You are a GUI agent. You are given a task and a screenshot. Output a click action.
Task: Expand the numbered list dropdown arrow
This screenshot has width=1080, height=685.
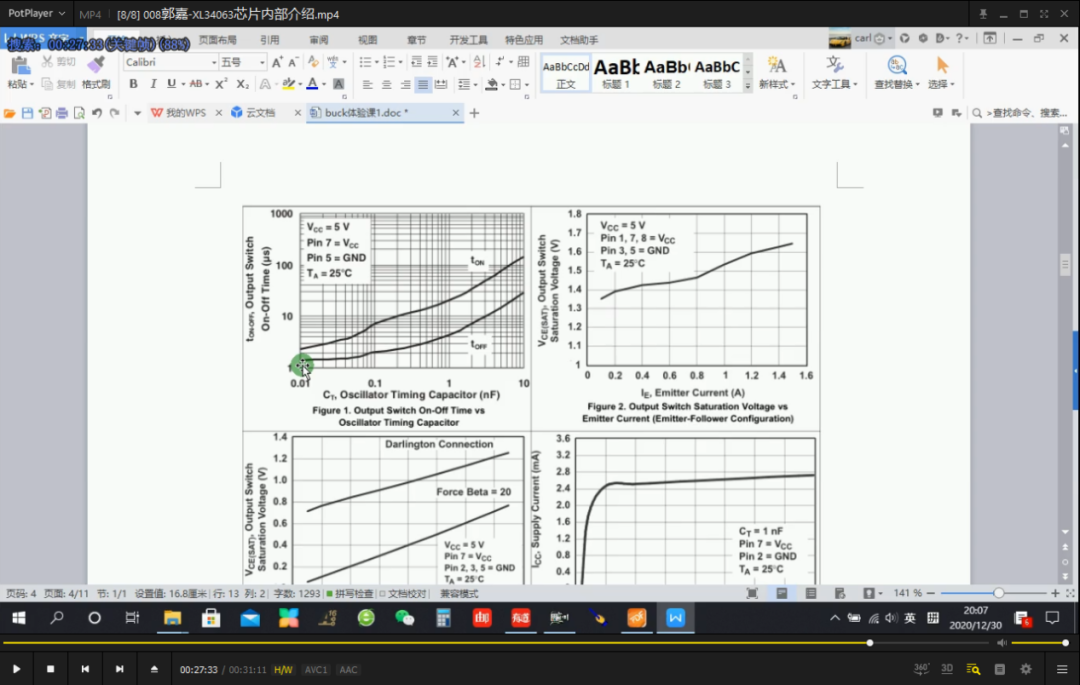click(x=400, y=63)
